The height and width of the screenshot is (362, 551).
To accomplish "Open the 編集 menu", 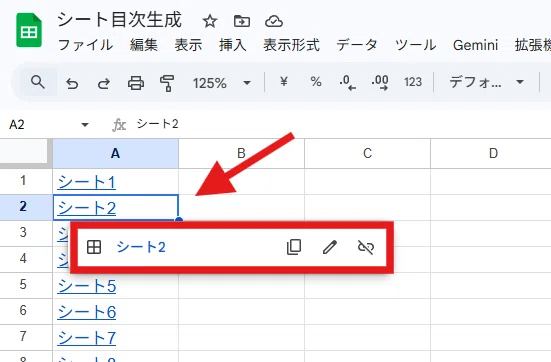I will 143,45.
